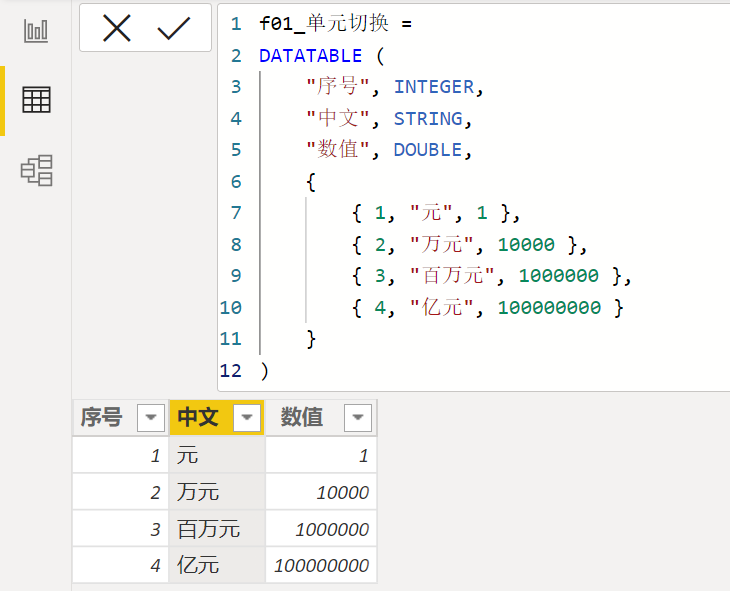Click the cell containing 百万元
The image size is (730, 591).
click(x=217, y=529)
